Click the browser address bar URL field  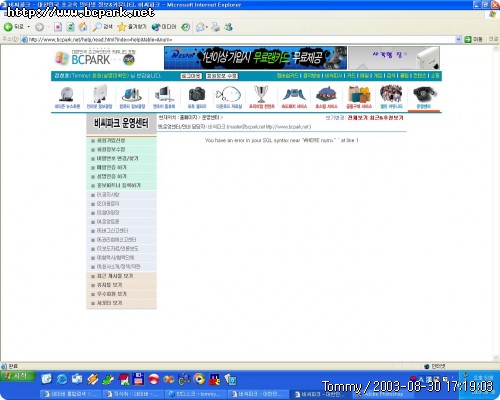click(238, 40)
